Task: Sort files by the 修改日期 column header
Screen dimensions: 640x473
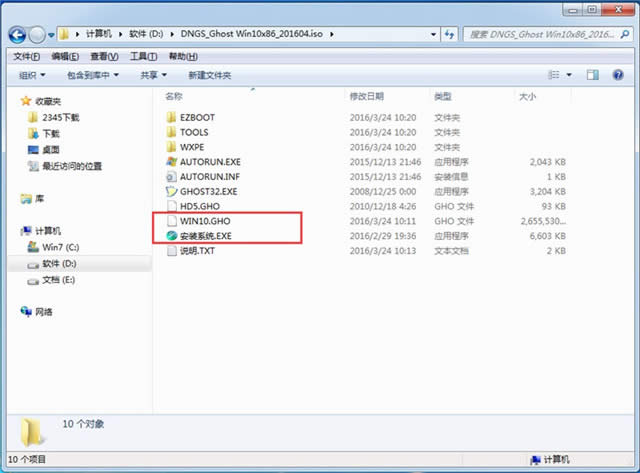Action: point(366,97)
